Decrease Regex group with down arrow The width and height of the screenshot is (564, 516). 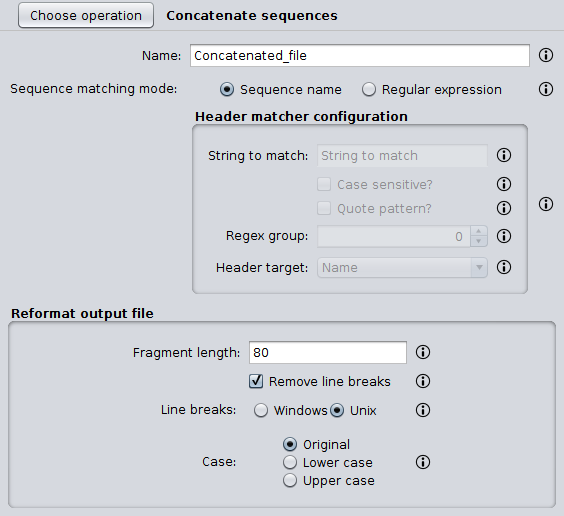tap(478, 241)
